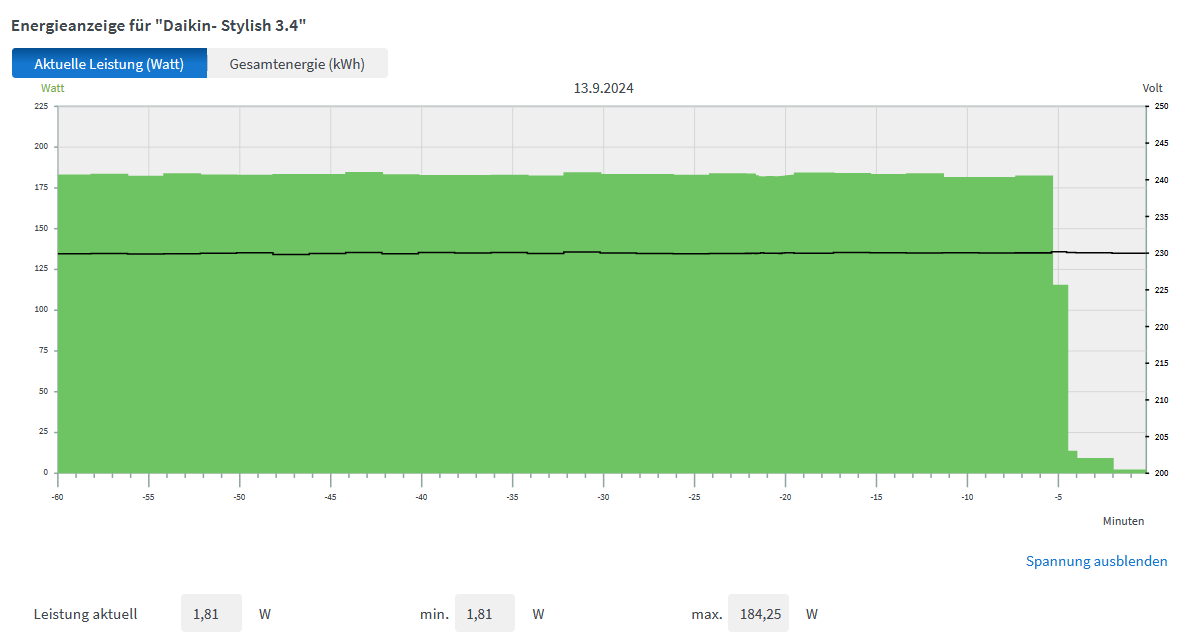Select the Aktuelle Leistung (Watt) tab

tap(109, 64)
